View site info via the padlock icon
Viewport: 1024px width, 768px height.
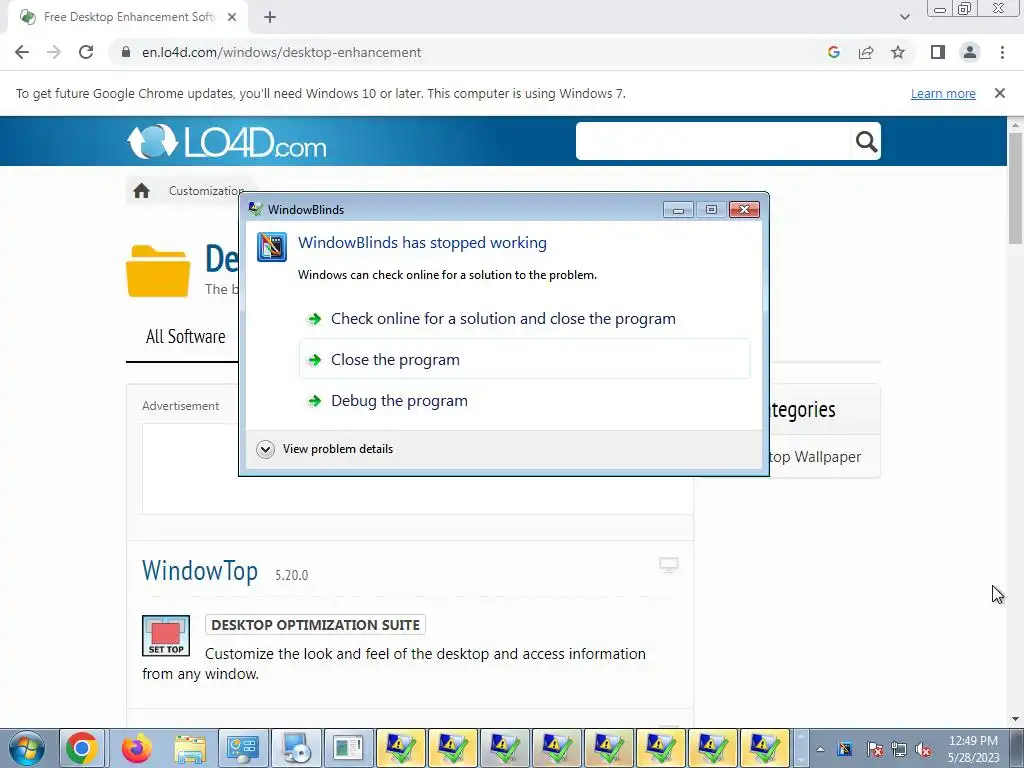[126, 52]
